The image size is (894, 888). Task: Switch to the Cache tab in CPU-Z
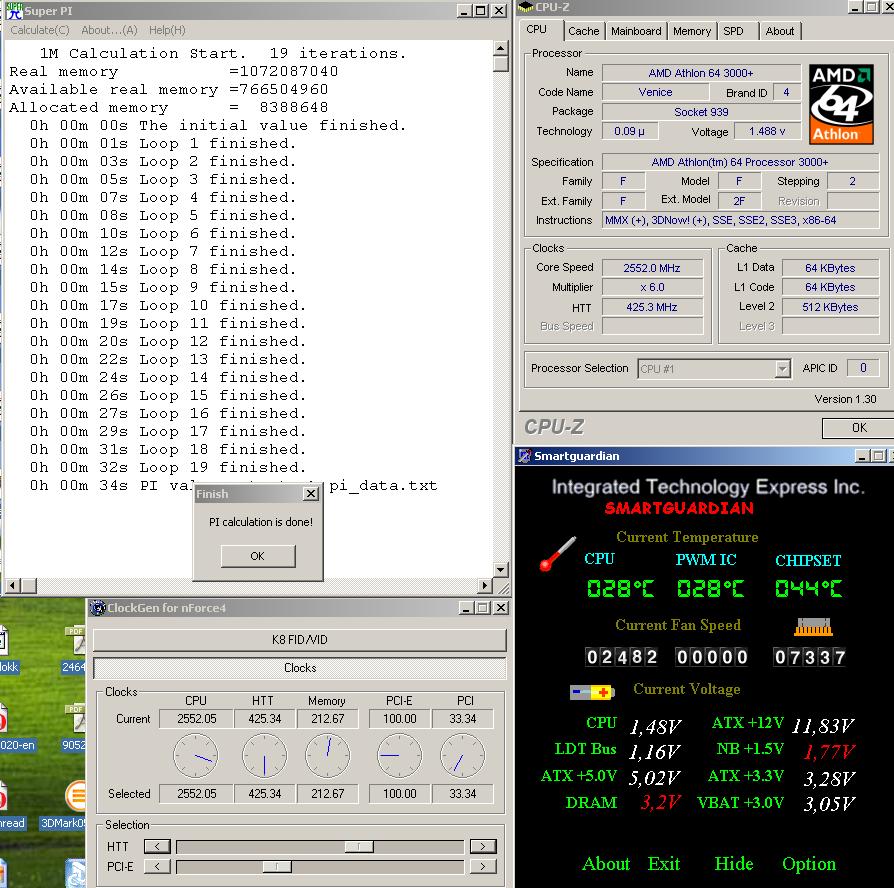tap(584, 31)
